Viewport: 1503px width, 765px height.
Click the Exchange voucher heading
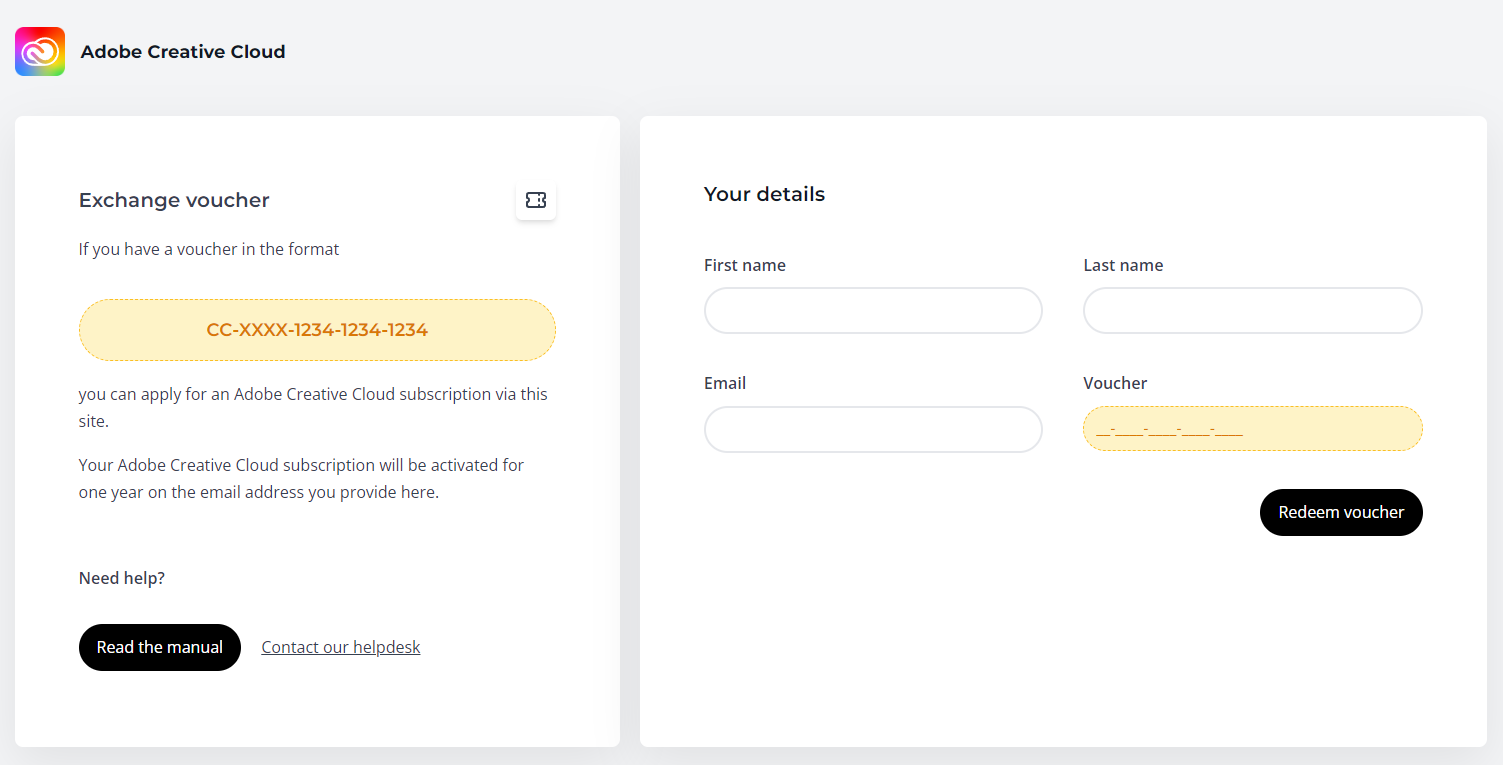[174, 200]
